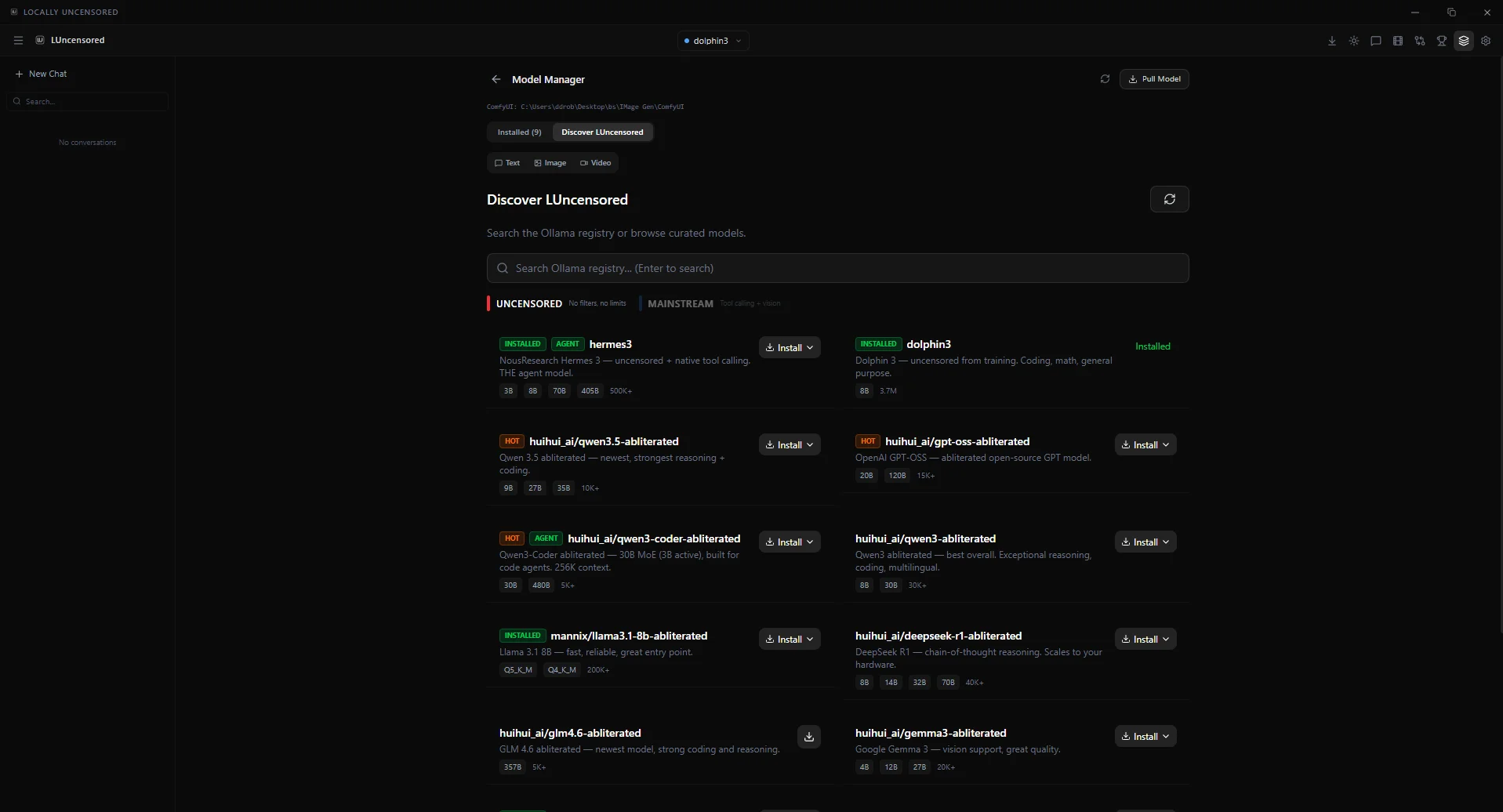Expand Install dropdown for huihui_ai/qwen3-coder-abliterated
1503x812 pixels.
(790, 542)
